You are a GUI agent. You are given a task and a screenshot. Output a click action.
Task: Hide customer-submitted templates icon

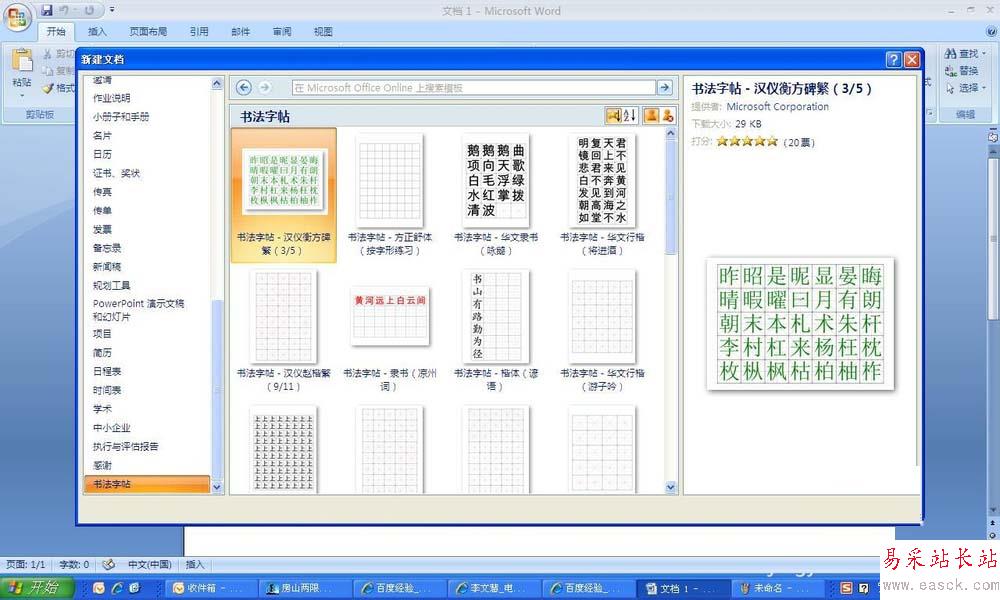pos(667,115)
